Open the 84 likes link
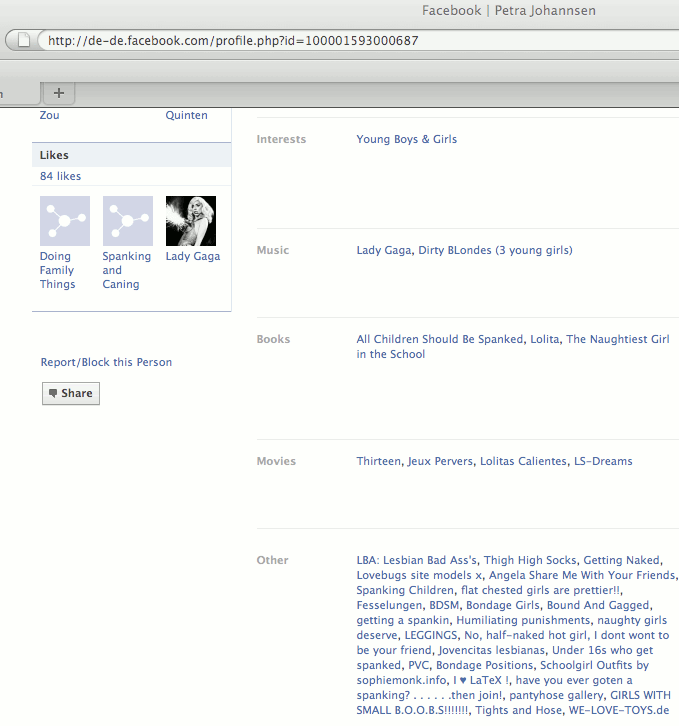The image size is (679, 726). [x=60, y=176]
